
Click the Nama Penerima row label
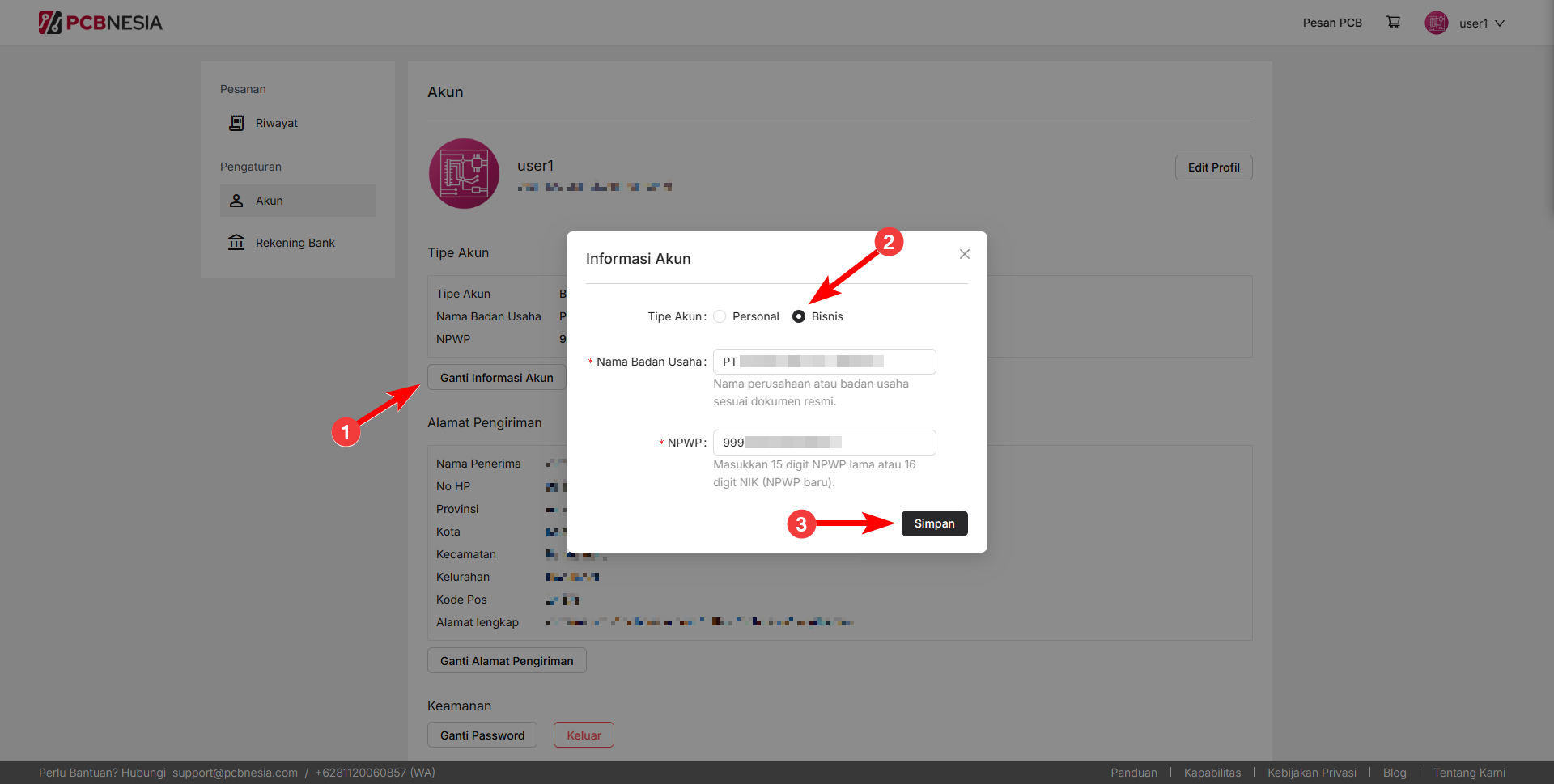point(478,464)
